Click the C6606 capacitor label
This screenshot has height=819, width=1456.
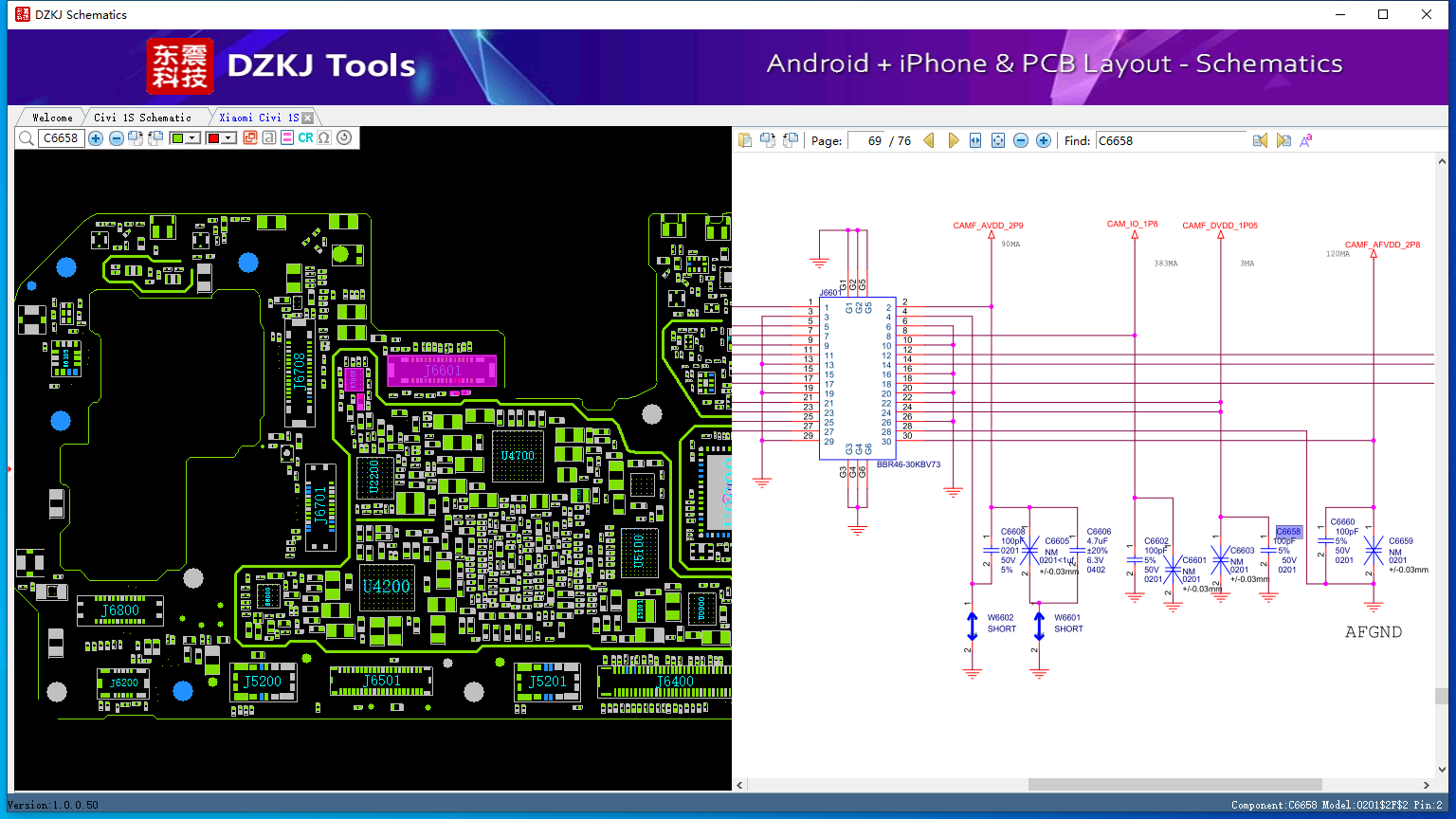pos(1099,532)
